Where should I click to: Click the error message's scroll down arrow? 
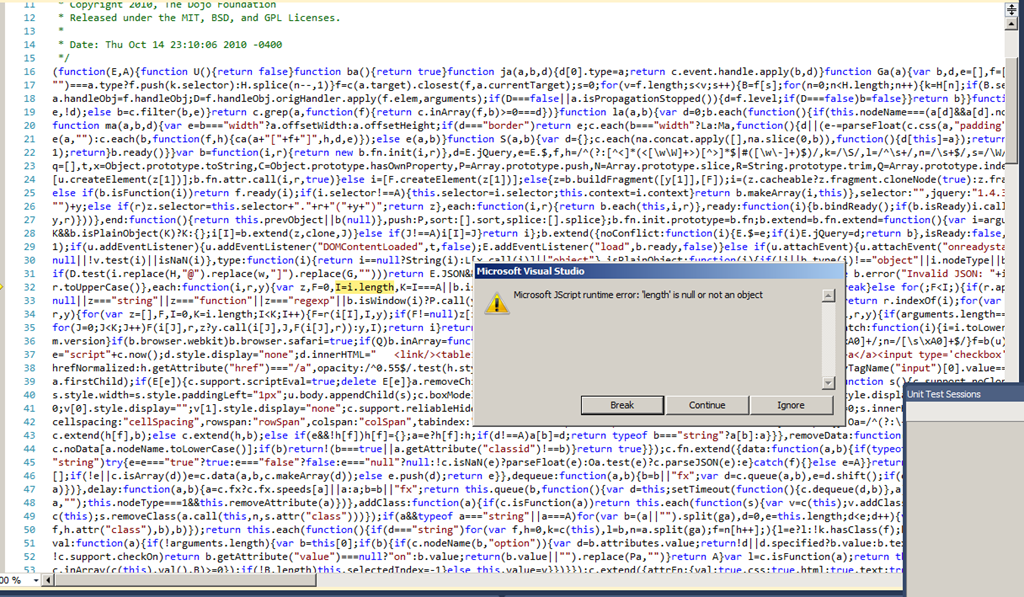click(x=828, y=383)
